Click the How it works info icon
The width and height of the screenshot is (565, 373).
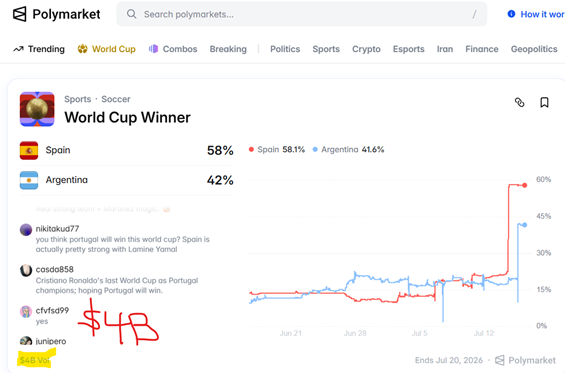pyautogui.click(x=511, y=14)
